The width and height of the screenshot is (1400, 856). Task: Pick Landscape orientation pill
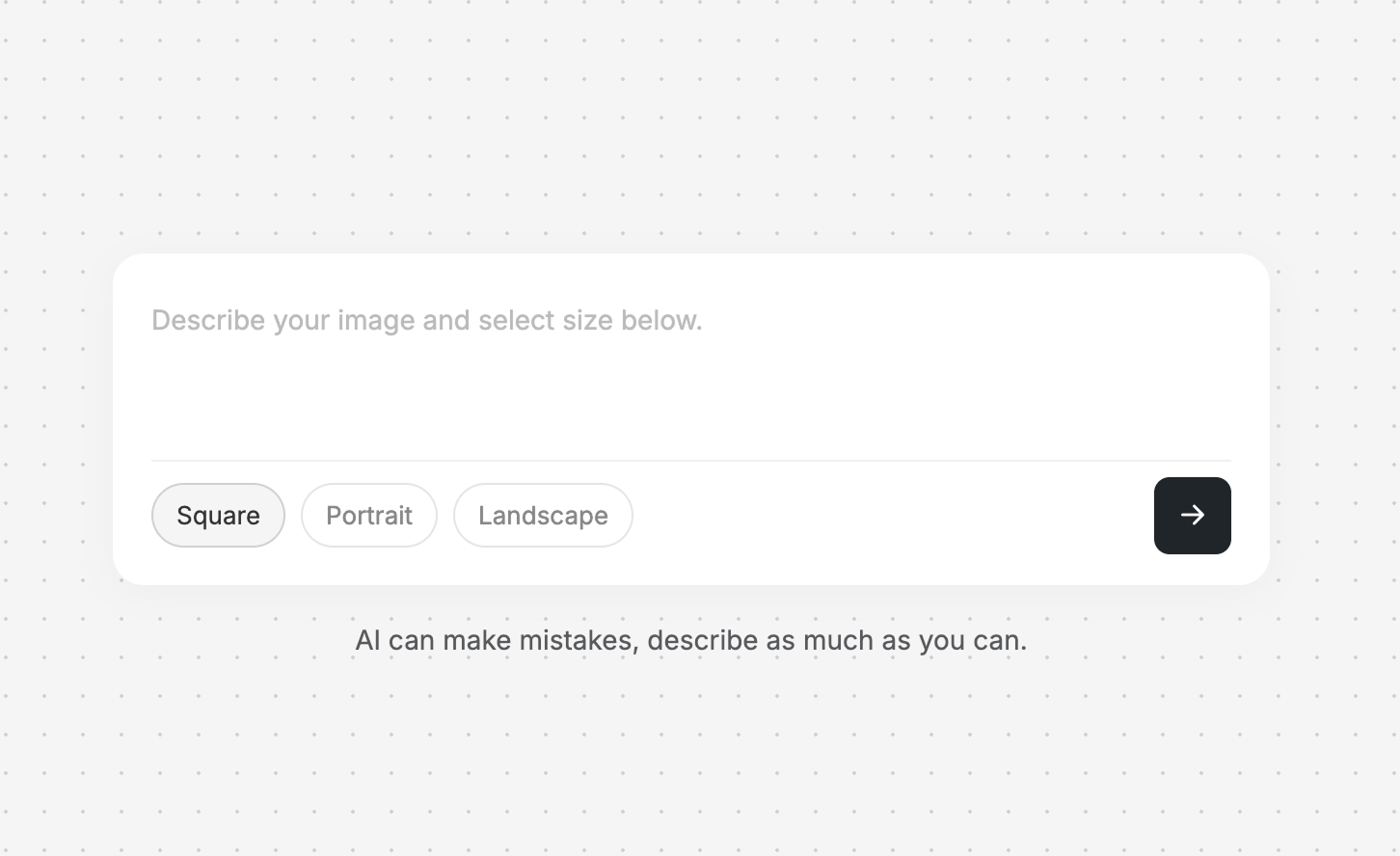click(x=543, y=516)
